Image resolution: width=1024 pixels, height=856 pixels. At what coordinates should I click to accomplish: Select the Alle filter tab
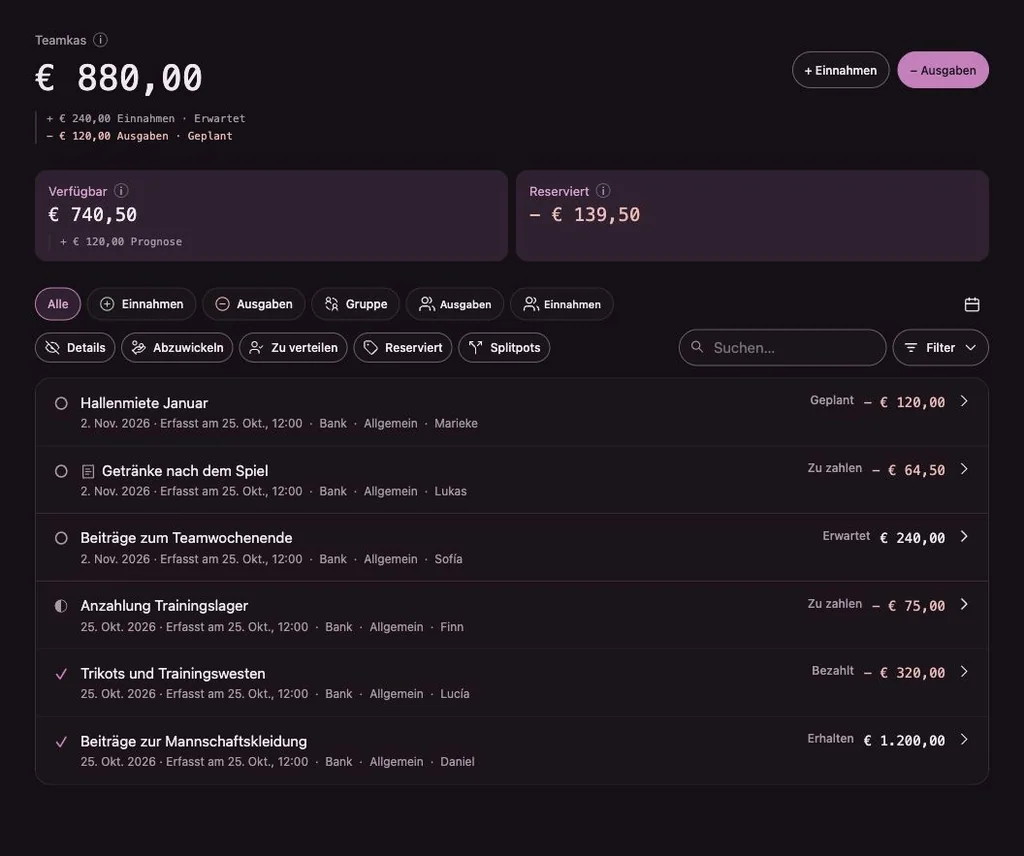click(57, 304)
